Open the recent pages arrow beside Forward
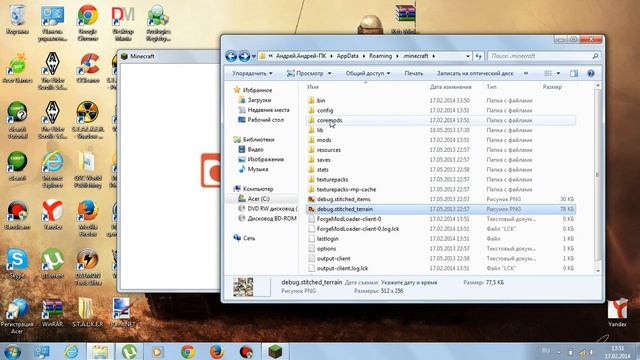Viewport: 640px width, 360px height. [253, 56]
